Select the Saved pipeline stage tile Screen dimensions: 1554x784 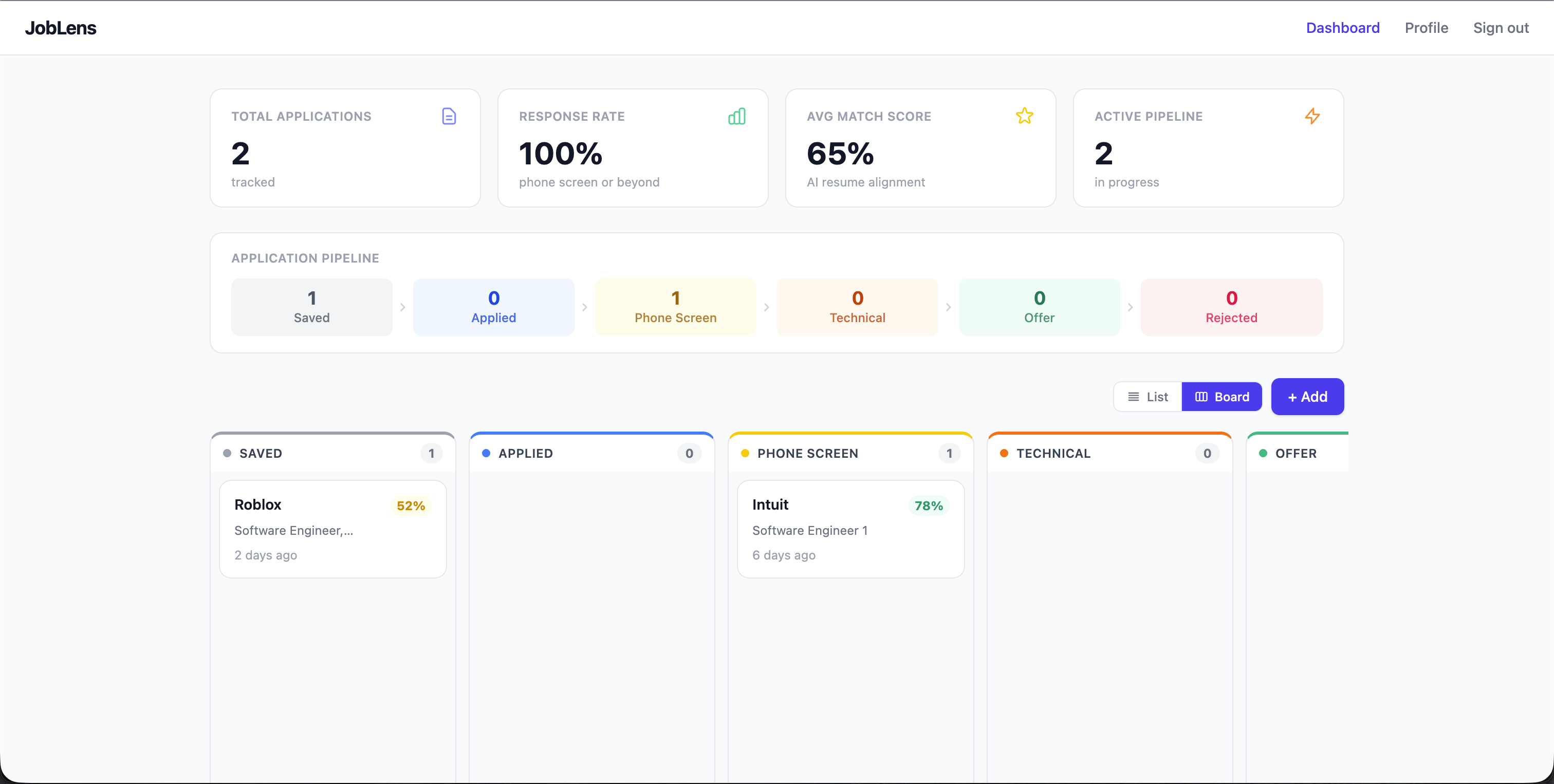point(312,307)
